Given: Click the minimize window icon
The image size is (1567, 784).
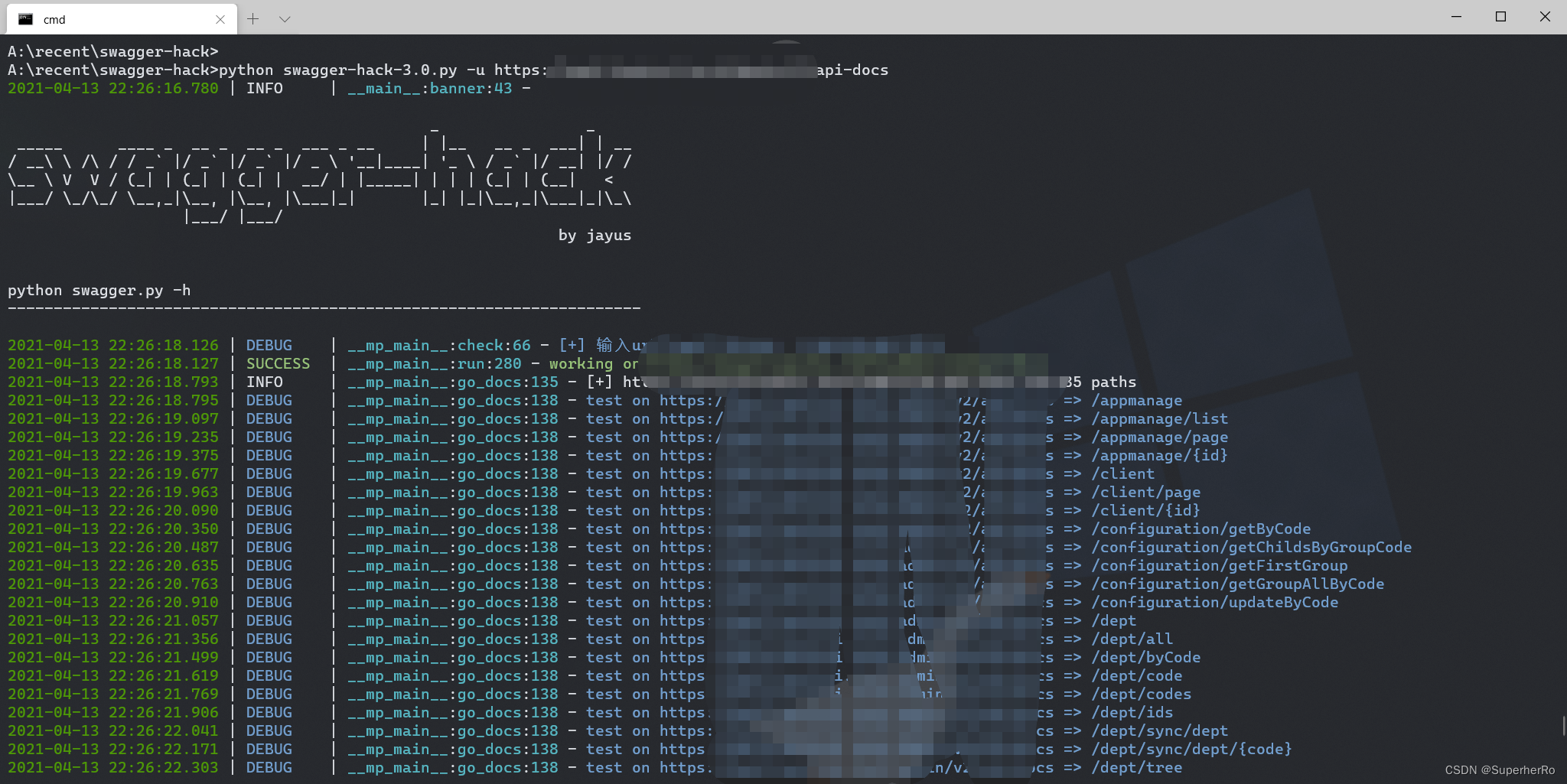Looking at the screenshot, I should click(x=1458, y=16).
